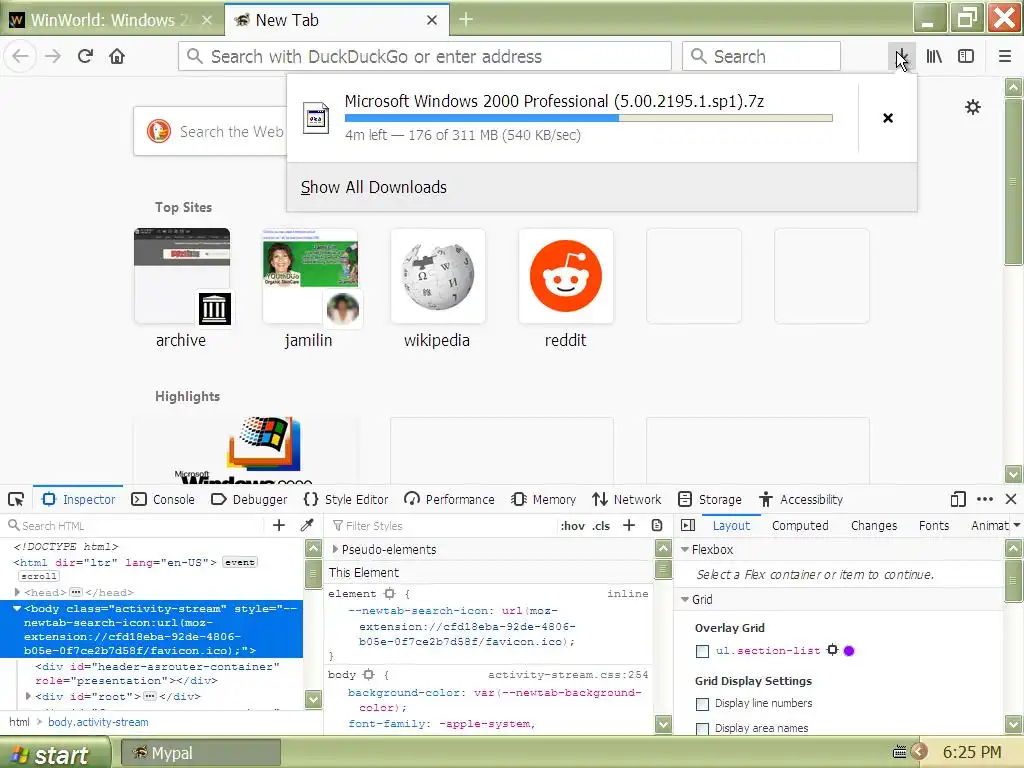Viewport: 1024px width, 768px height.
Task: Click the forward navigation arrow
Action: coord(53,56)
